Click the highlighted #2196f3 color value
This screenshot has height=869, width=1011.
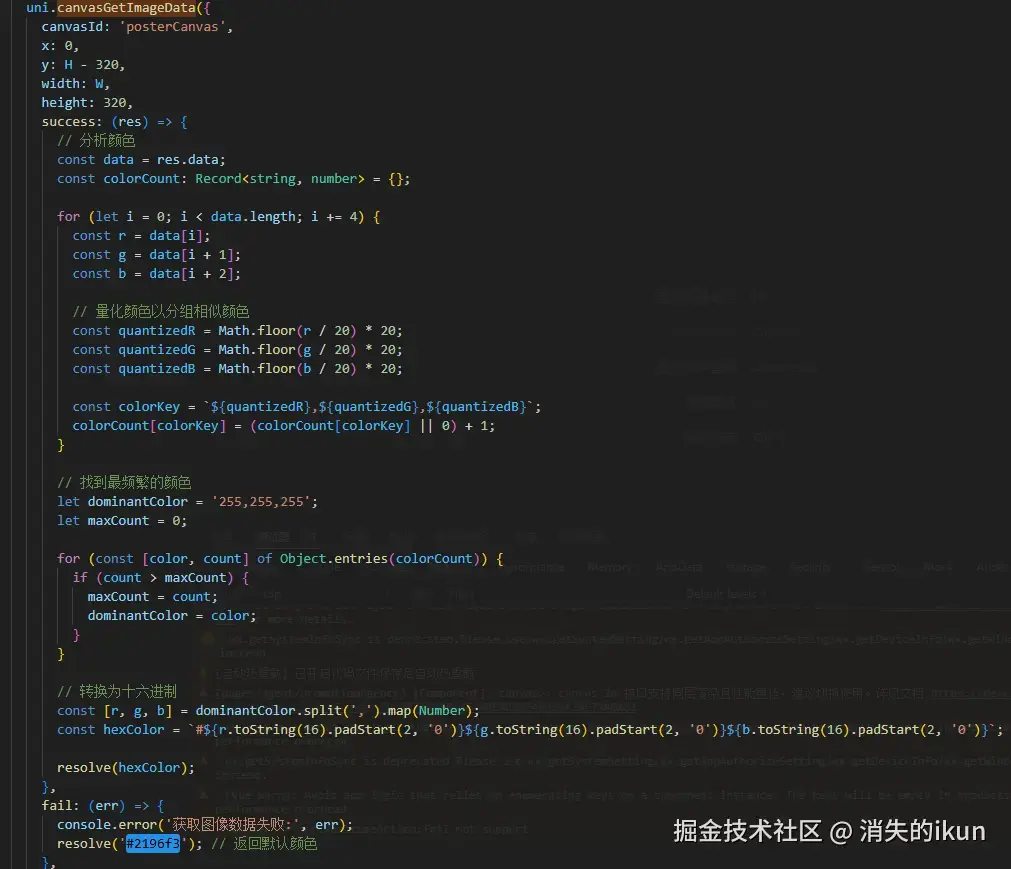(152, 844)
